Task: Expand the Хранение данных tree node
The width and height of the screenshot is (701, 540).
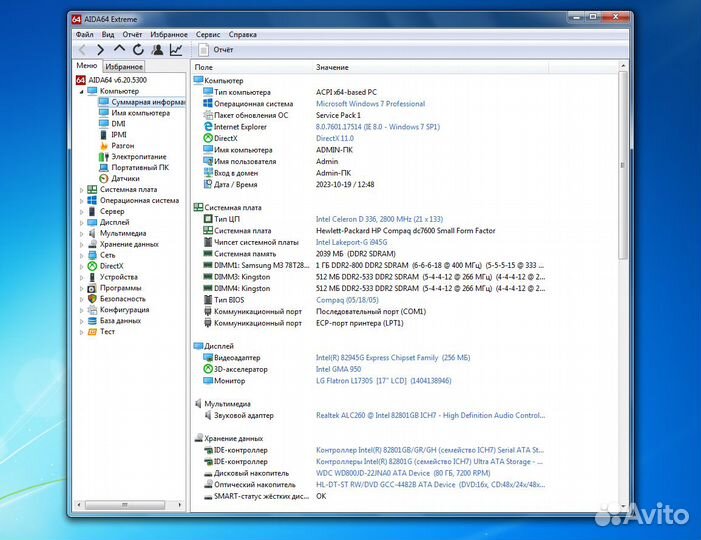Action: [x=81, y=245]
